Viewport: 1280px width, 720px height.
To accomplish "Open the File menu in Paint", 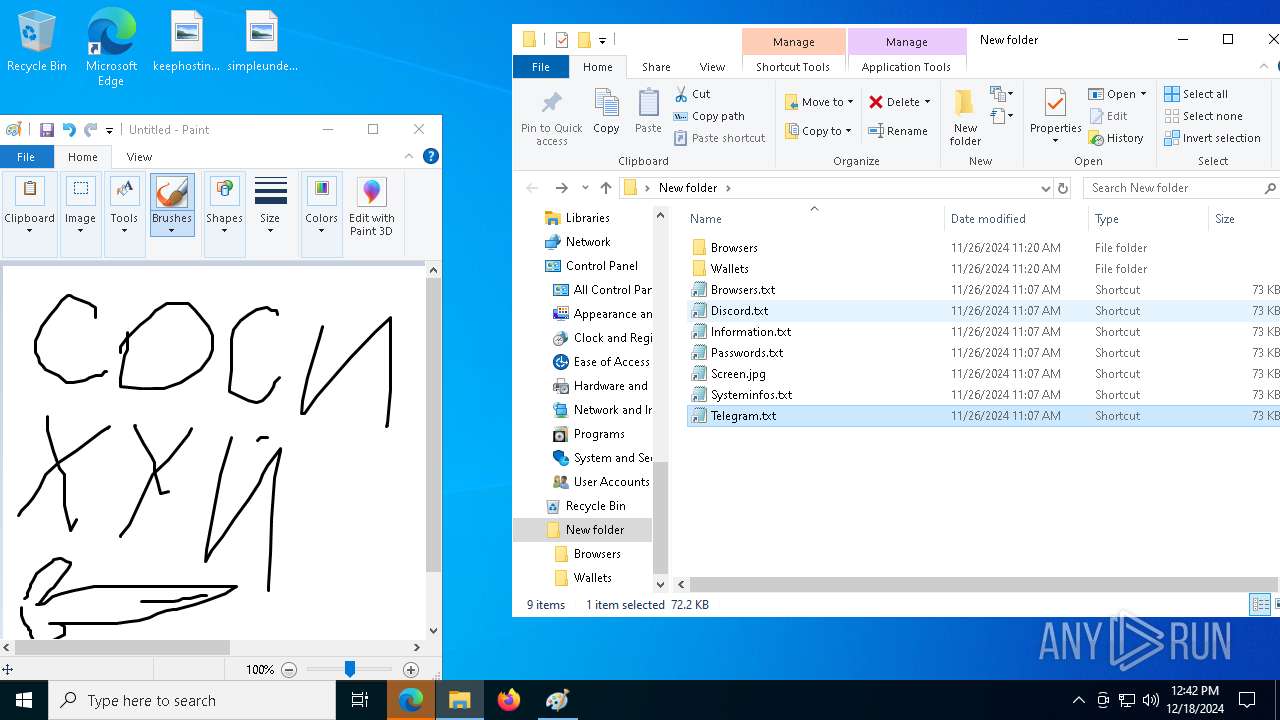I will coord(26,157).
